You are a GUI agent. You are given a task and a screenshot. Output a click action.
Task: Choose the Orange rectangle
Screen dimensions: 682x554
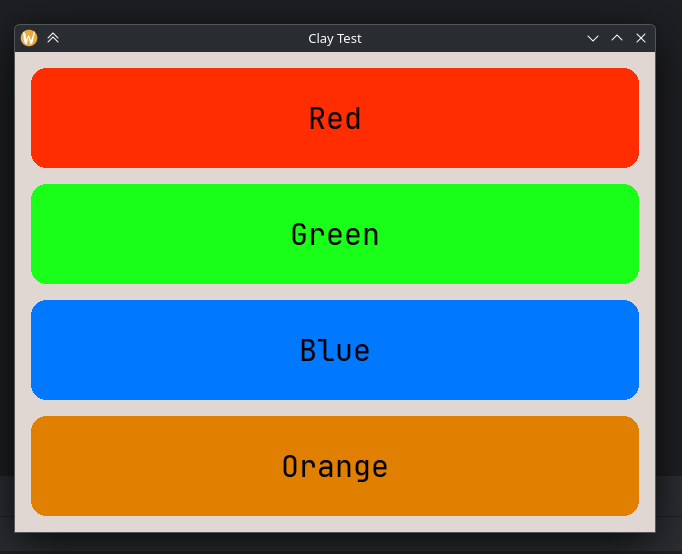coord(150,466)
